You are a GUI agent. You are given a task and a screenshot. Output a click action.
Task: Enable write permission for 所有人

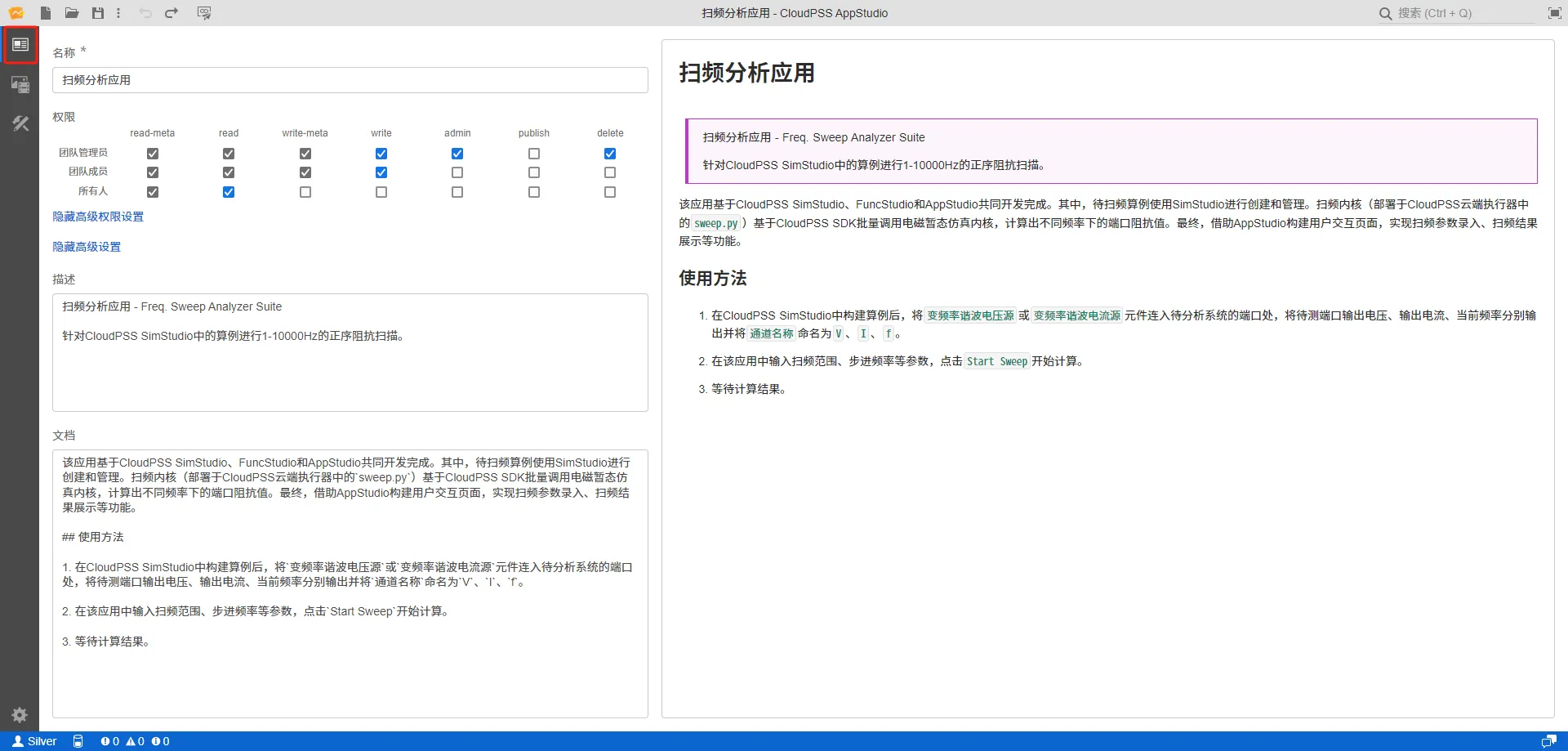tap(381, 192)
